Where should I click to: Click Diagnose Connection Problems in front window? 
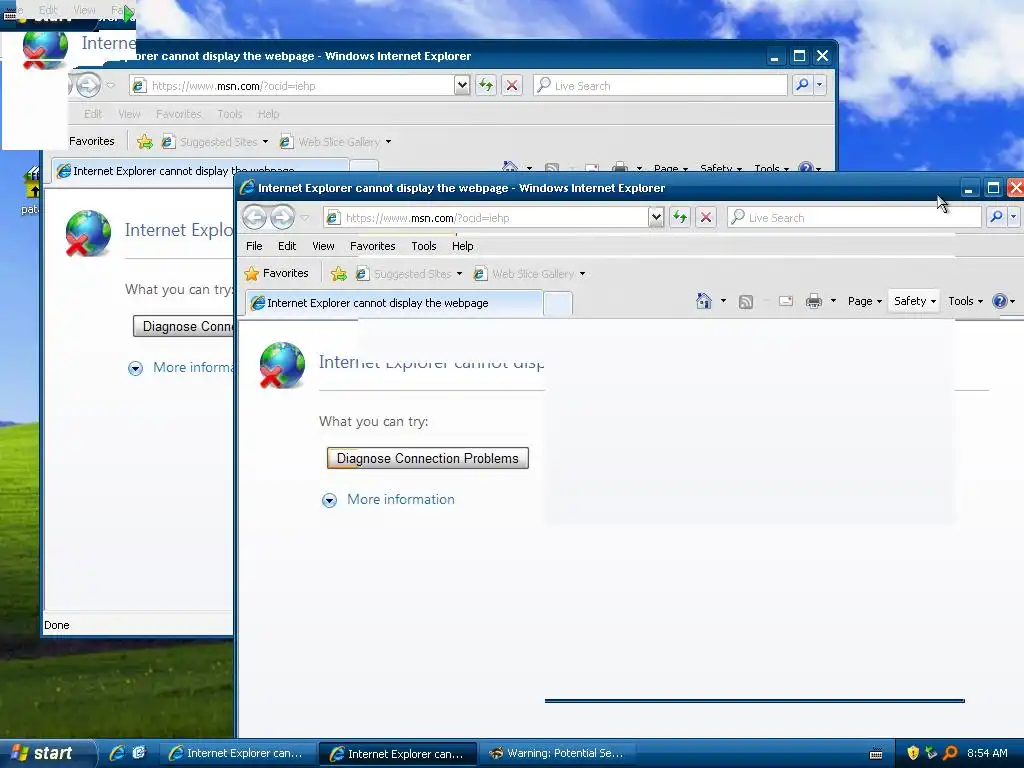point(427,458)
